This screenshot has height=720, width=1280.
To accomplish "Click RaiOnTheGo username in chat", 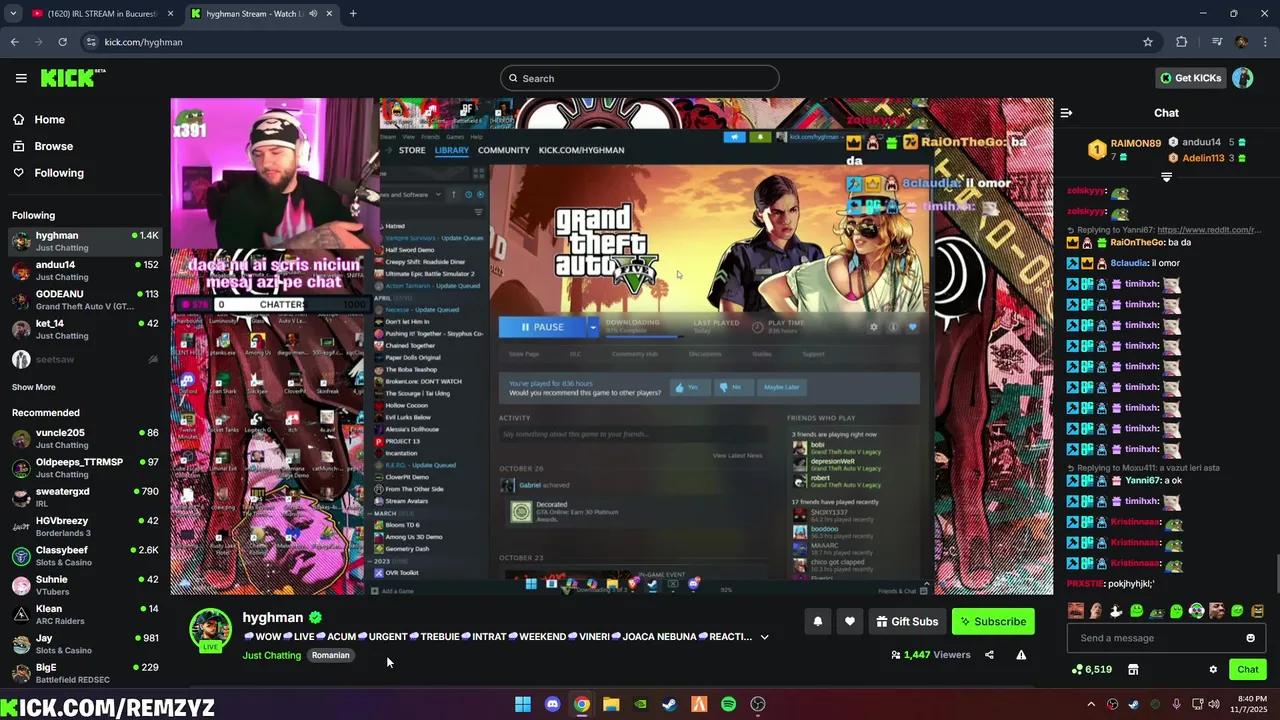I will 1137,242.
